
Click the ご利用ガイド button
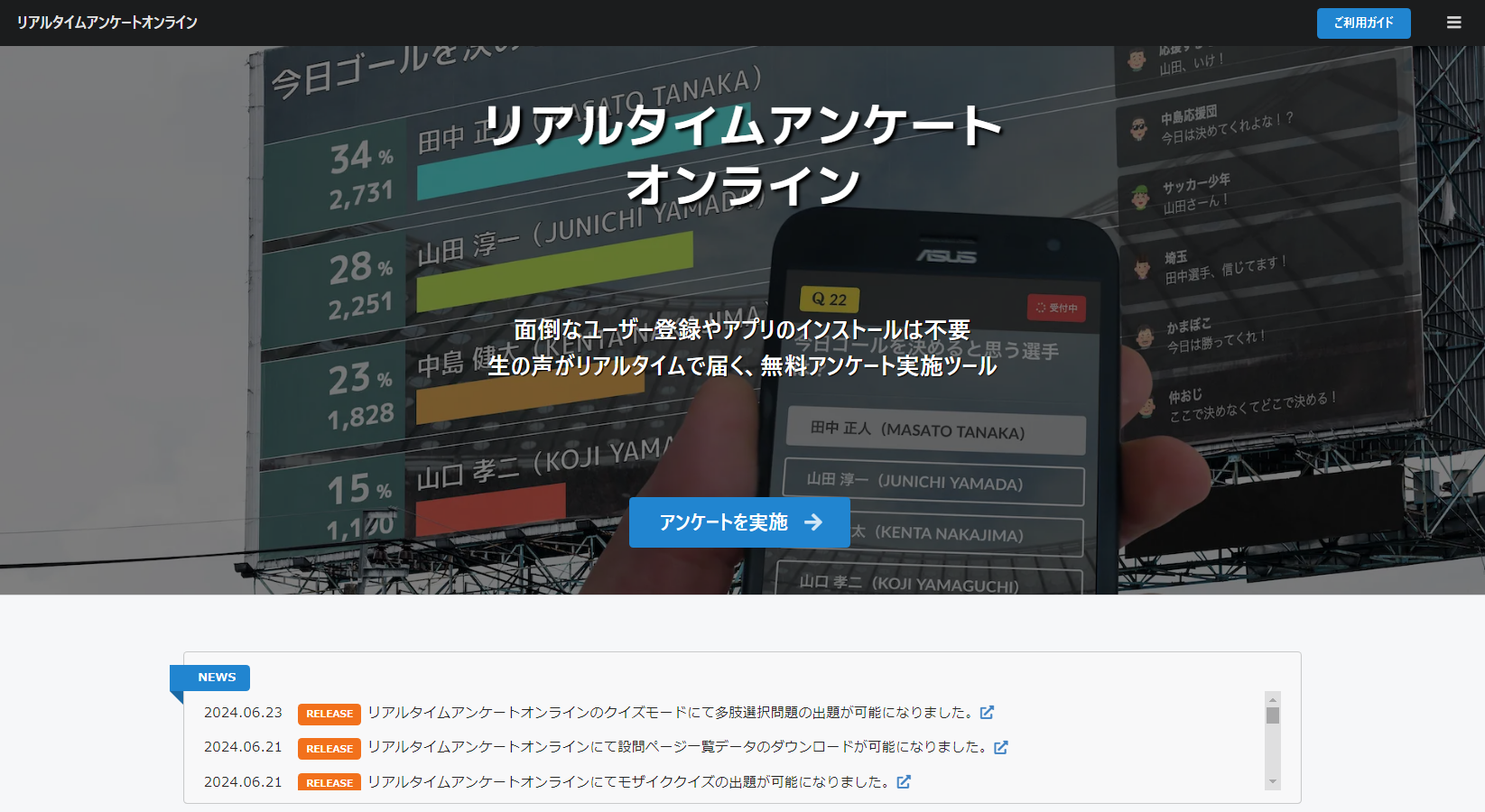tap(1363, 23)
